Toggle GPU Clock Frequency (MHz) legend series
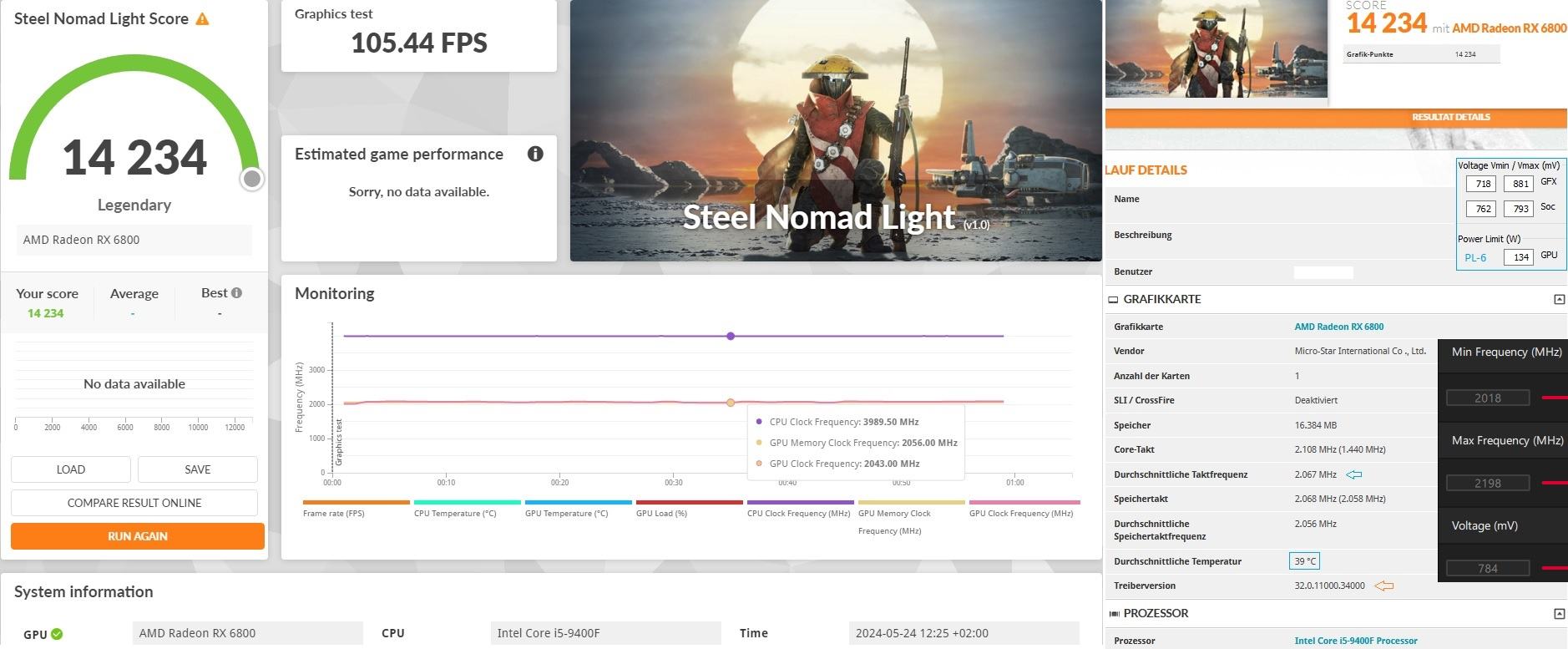The width and height of the screenshot is (1568, 649). pos(1024,509)
